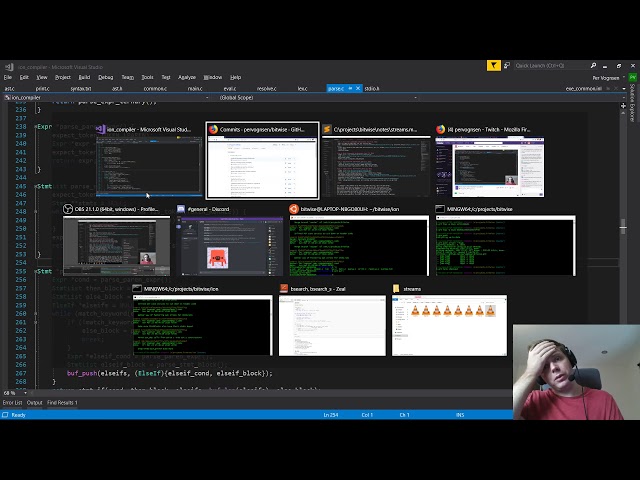Switch to the lex.c editor tab

click(x=302, y=88)
